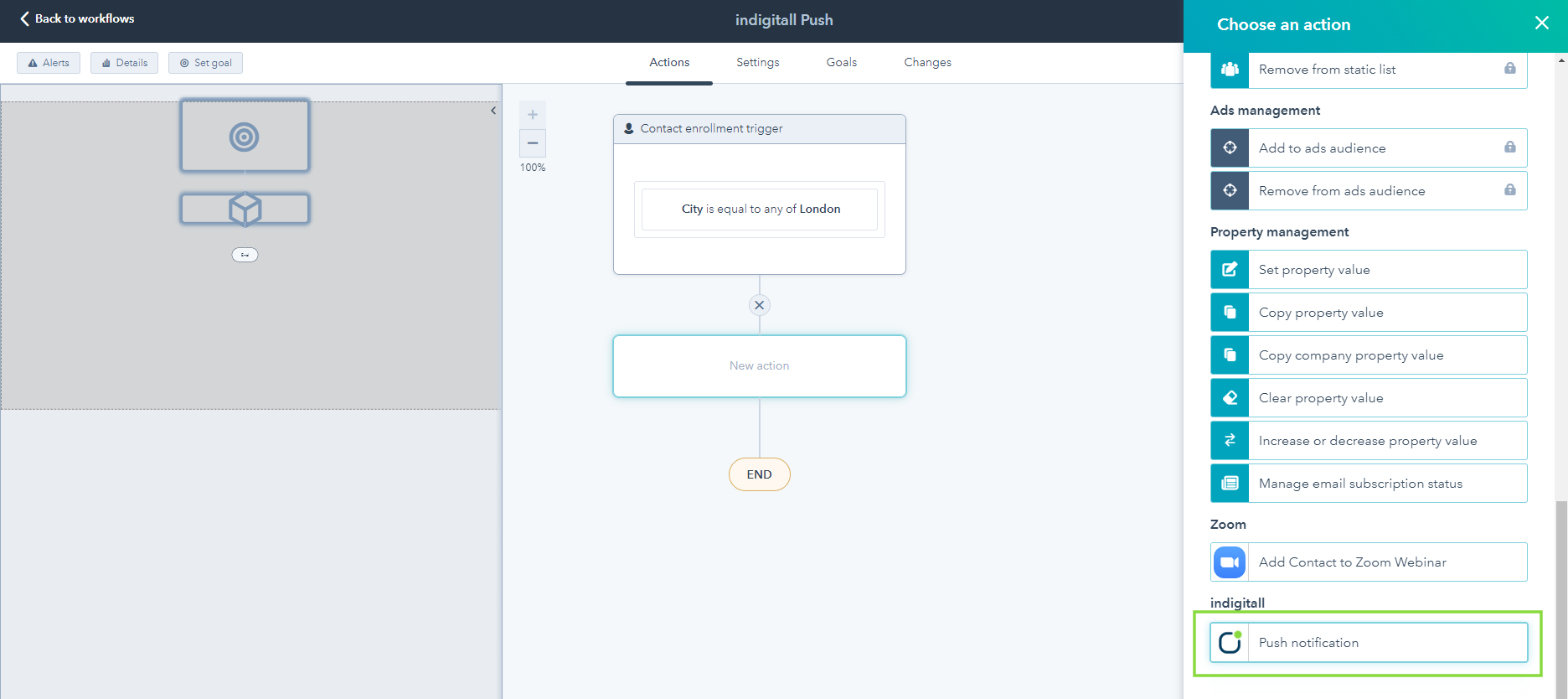The height and width of the screenshot is (699, 1568).
Task: Click the Set property value pencil icon
Action: pyautogui.click(x=1230, y=270)
